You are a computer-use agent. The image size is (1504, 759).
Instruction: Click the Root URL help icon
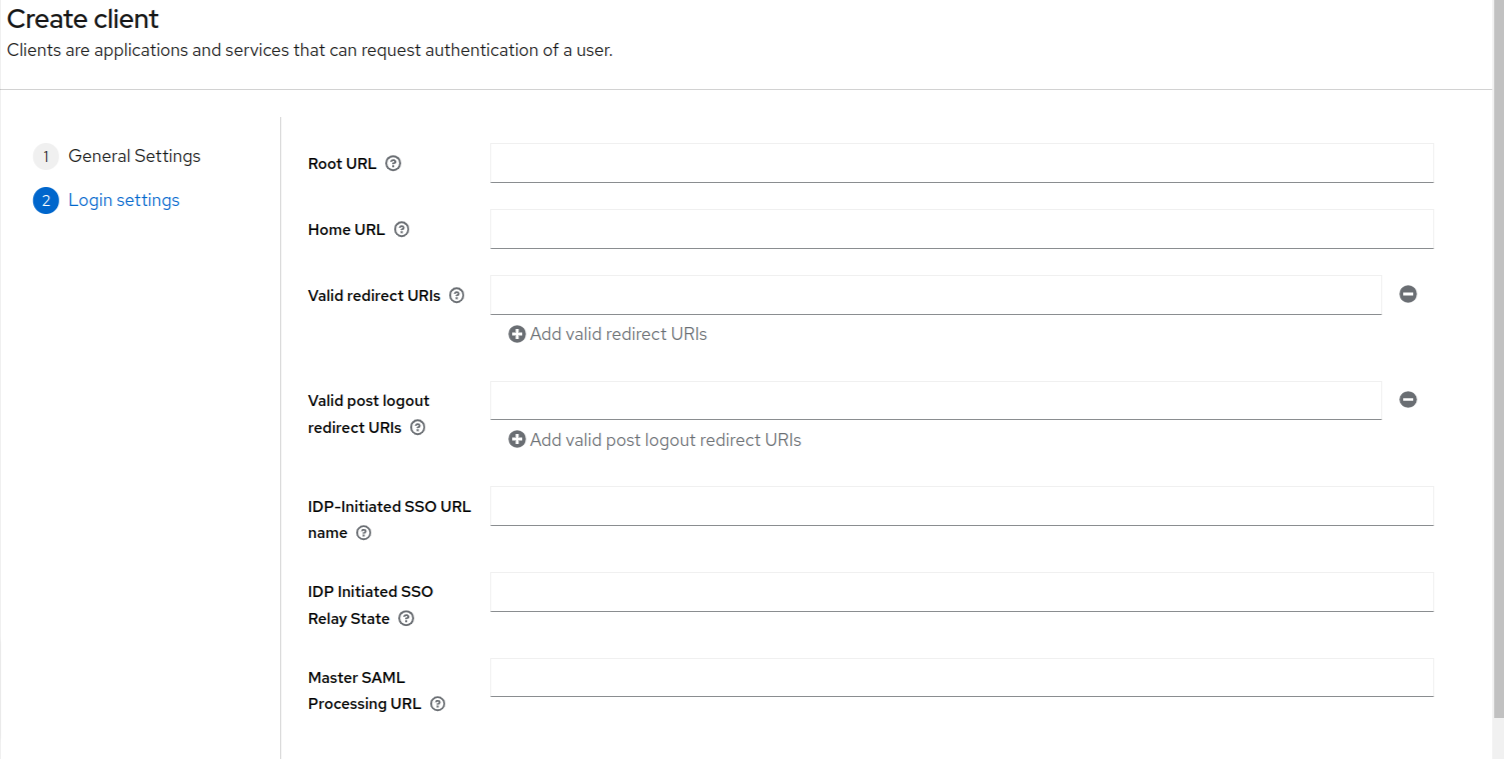(393, 164)
